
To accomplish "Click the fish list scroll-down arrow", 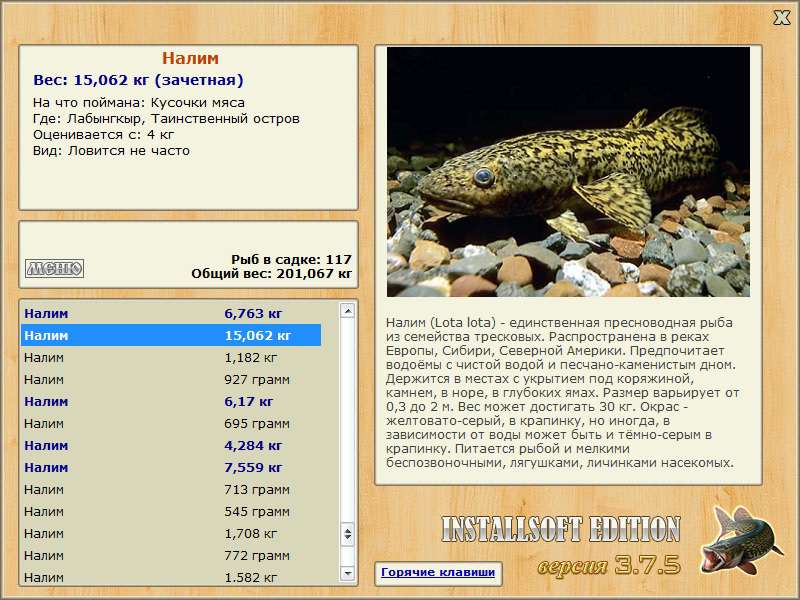I will click(347, 573).
